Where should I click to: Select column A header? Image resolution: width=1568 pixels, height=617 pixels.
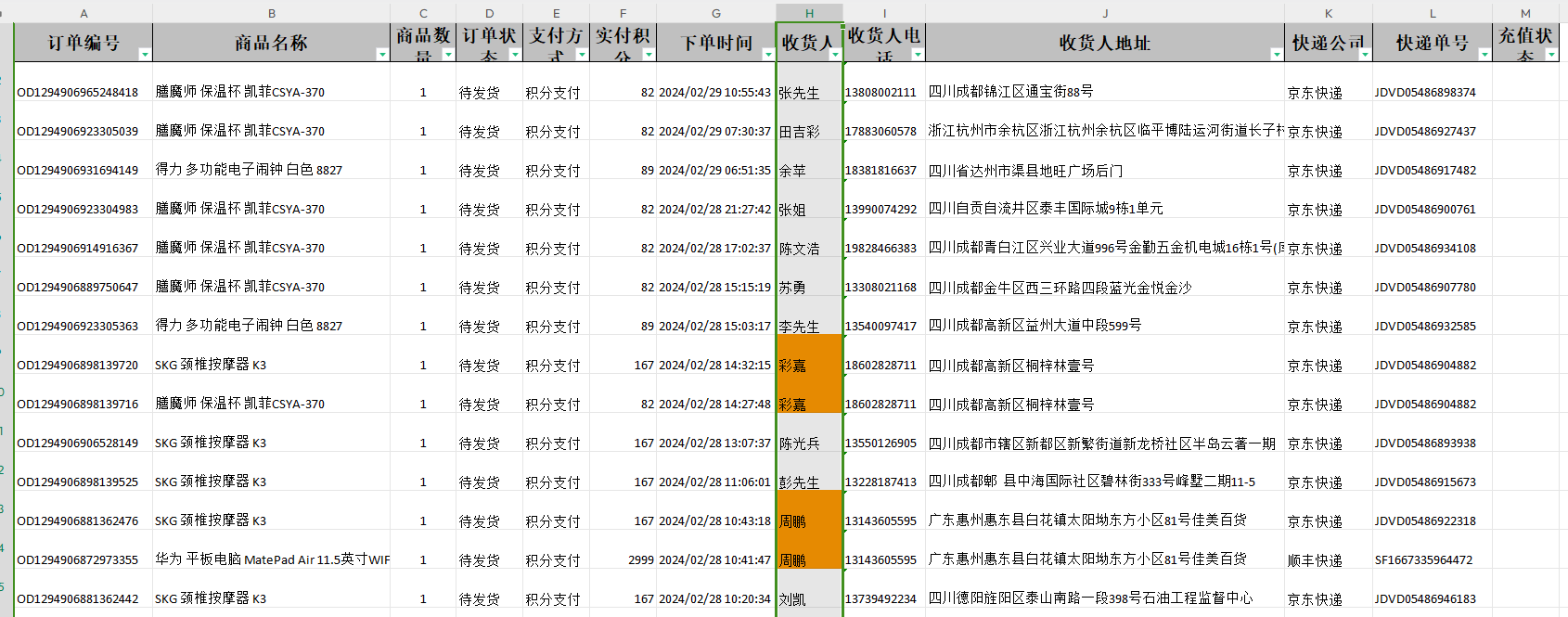click(x=84, y=13)
